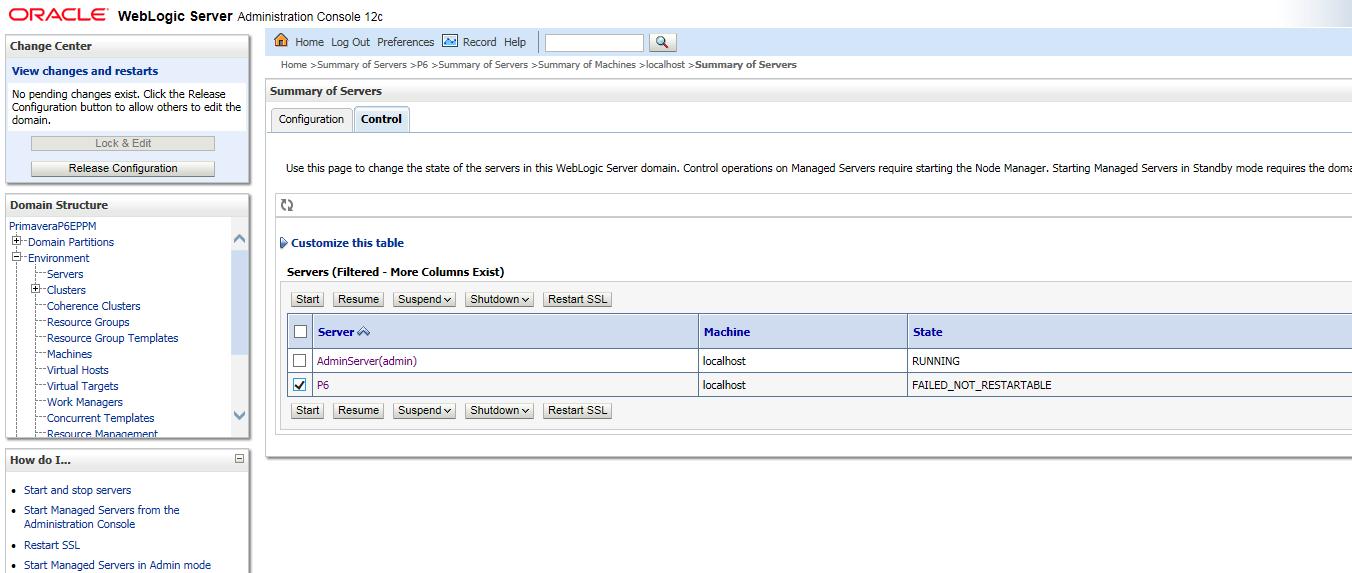Click FAILED_NOT_RESTARTABLE state cell
This screenshot has width=1352, height=573.
tap(981, 385)
